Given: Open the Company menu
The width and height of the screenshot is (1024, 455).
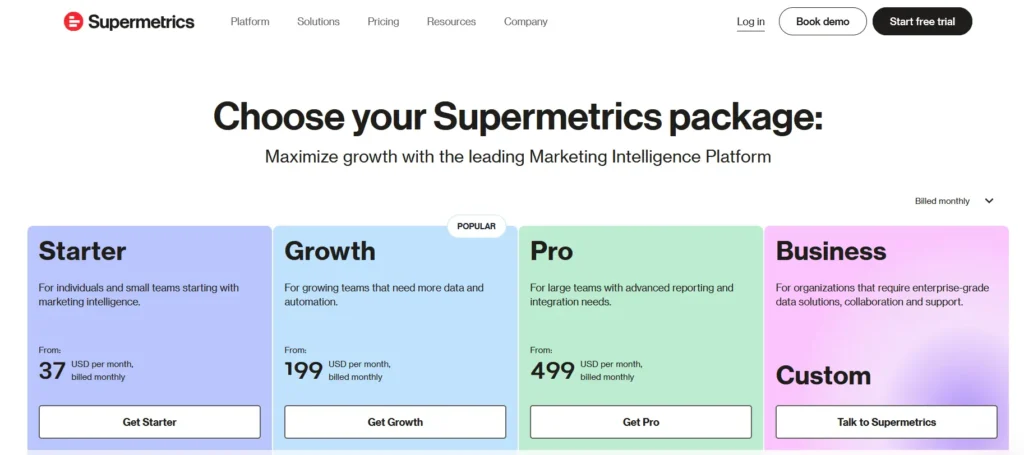Looking at the screenshot, I should 526,22.
